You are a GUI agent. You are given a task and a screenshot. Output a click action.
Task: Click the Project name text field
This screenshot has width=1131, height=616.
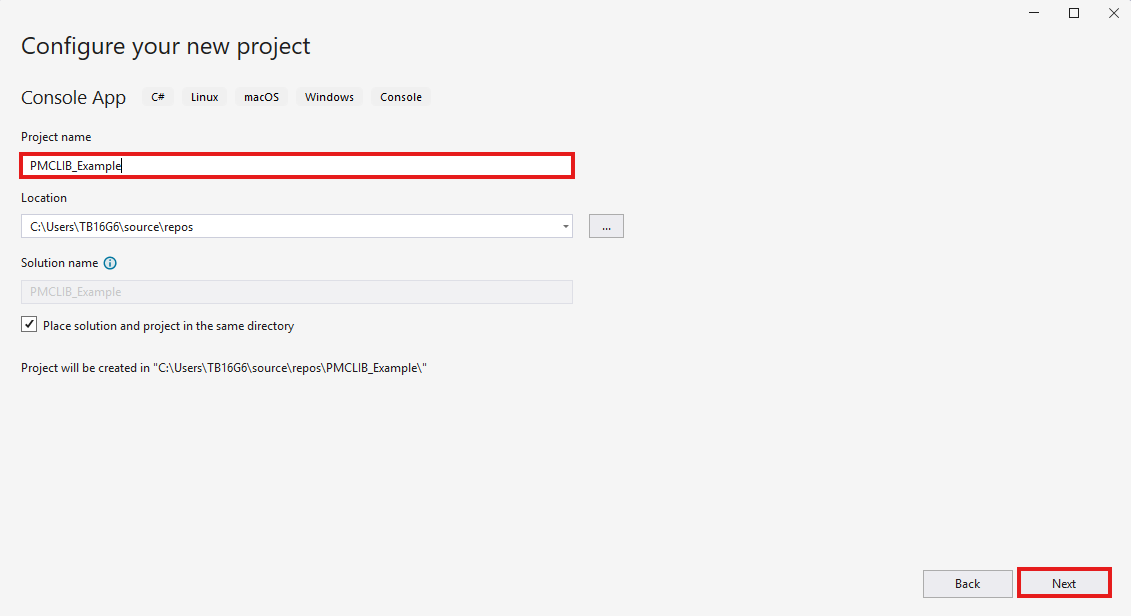[296, 166]
